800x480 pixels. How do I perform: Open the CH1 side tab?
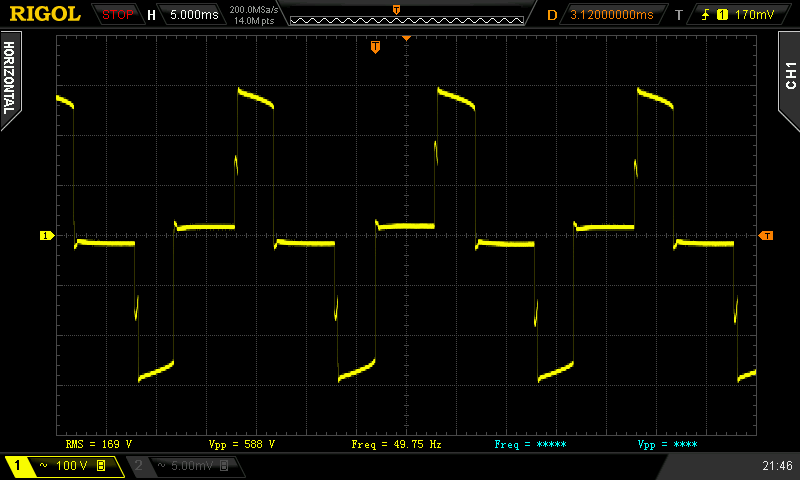click(789, 75)
